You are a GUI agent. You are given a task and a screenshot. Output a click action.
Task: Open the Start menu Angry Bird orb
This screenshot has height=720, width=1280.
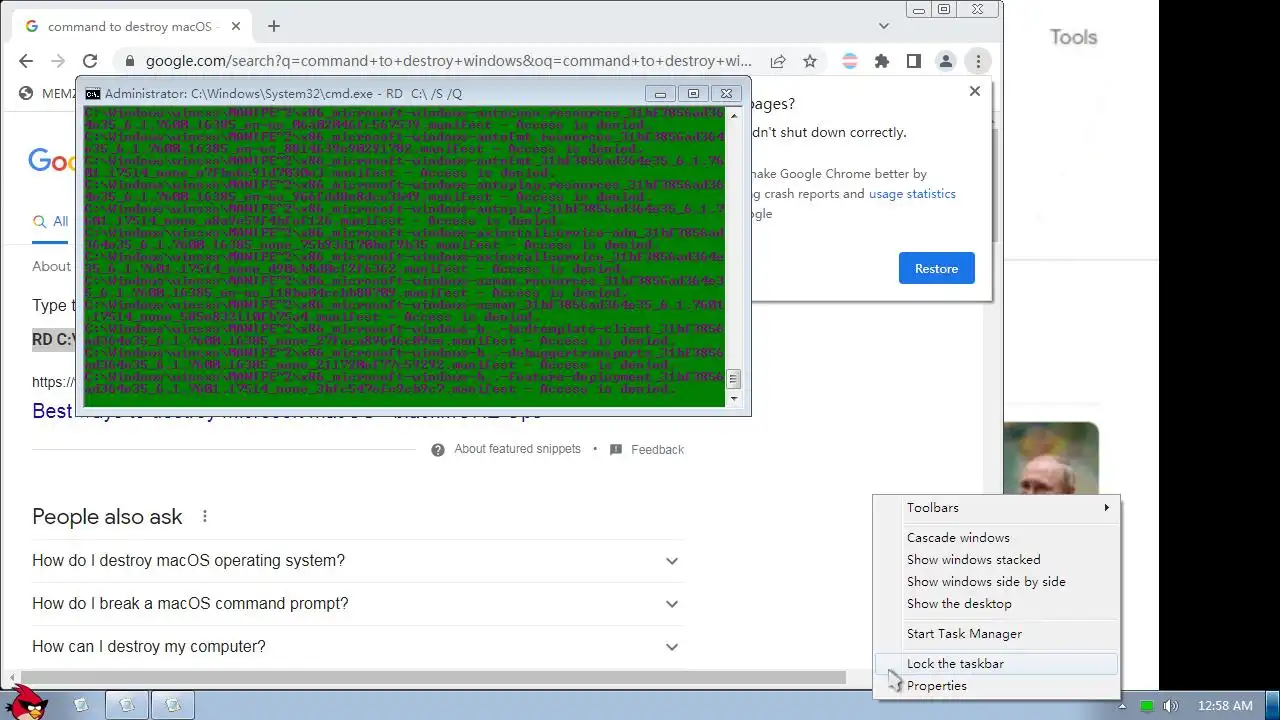(x=26, y=702)
